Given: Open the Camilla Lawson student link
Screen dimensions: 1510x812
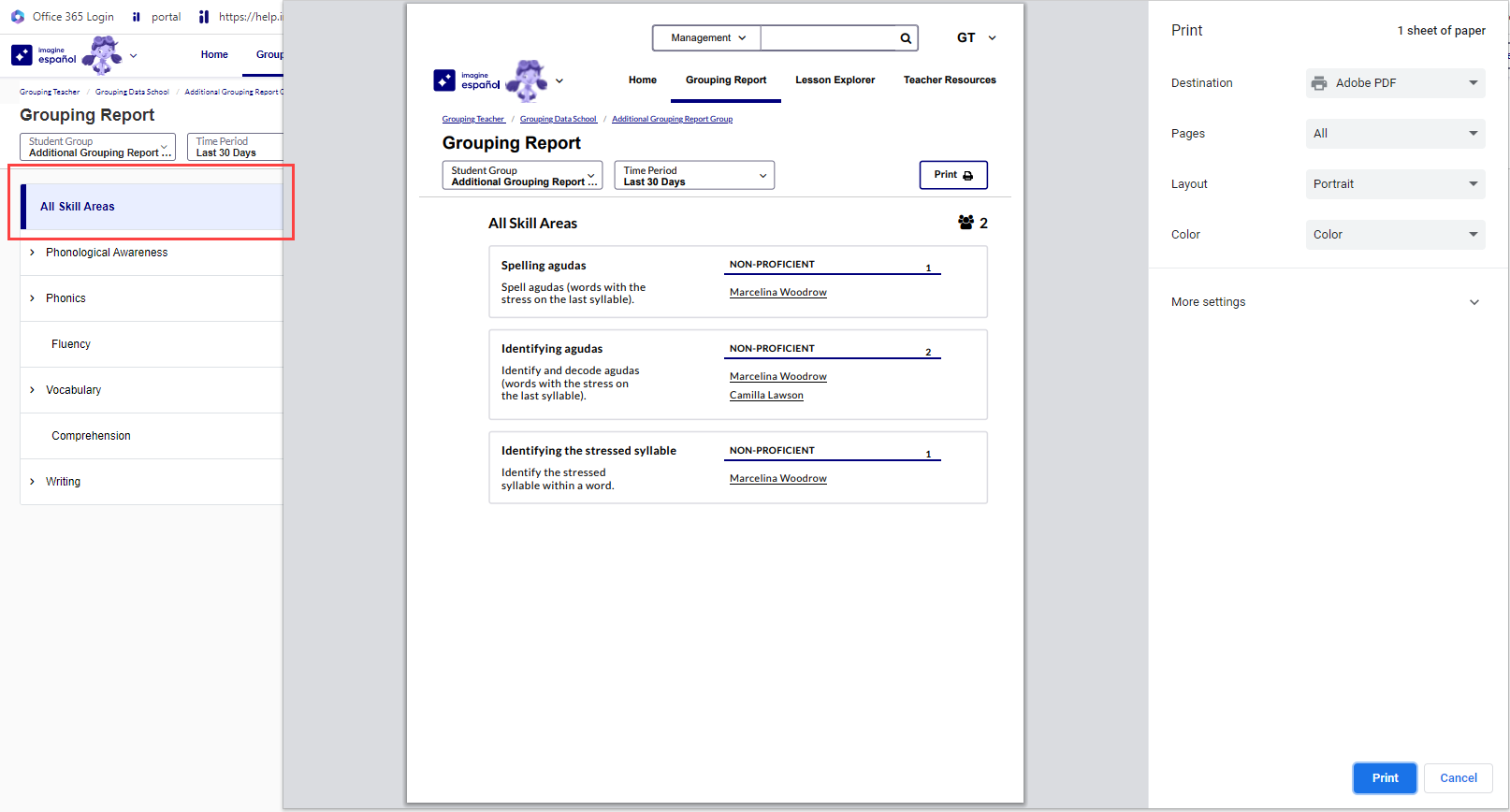Looking at the screenshot, I should [766, 396].
